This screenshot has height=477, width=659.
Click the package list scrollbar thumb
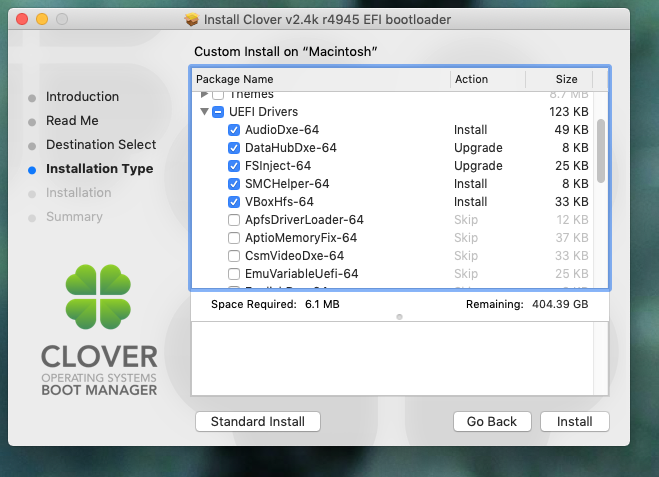pos(601,151)
